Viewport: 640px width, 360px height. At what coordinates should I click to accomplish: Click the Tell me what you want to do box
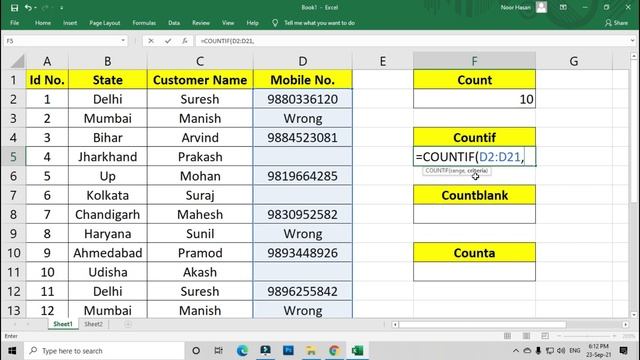click(319, 23)
